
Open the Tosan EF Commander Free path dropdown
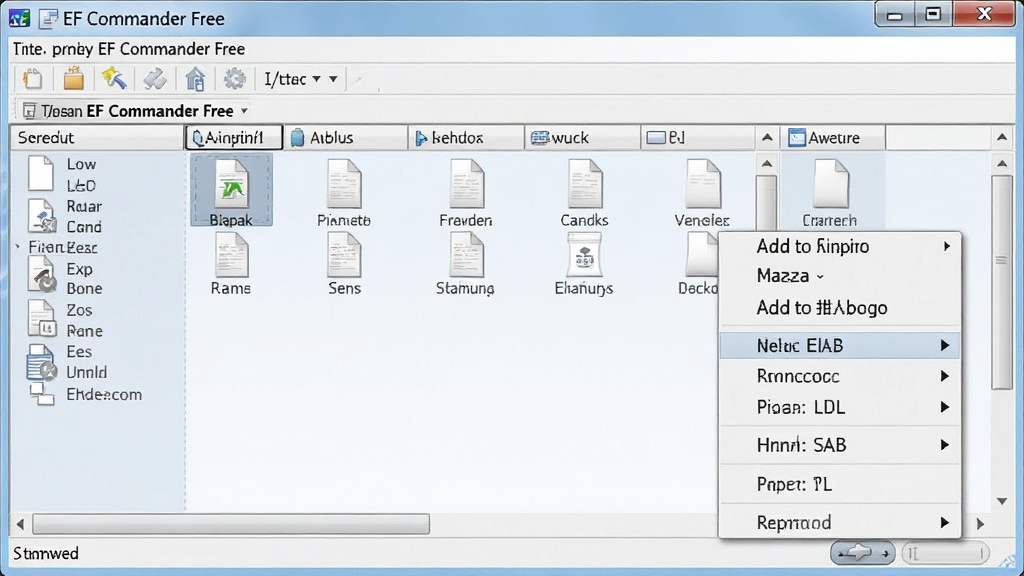244,111
